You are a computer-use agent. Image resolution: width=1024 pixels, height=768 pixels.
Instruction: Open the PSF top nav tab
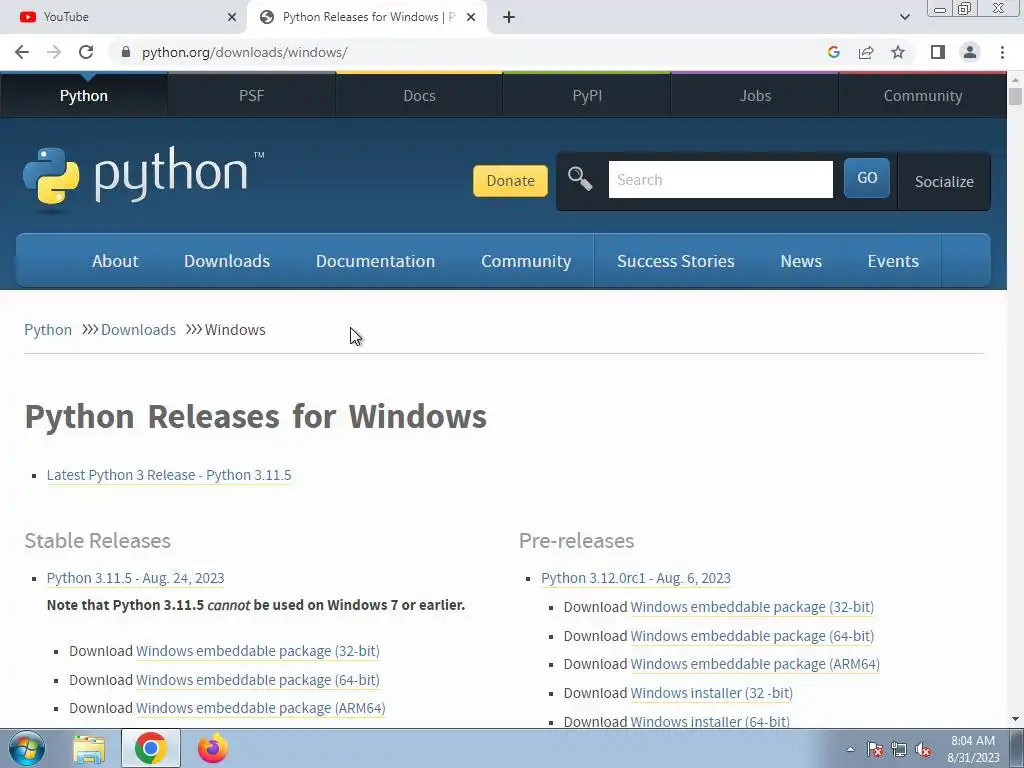(x=251, y=95)
